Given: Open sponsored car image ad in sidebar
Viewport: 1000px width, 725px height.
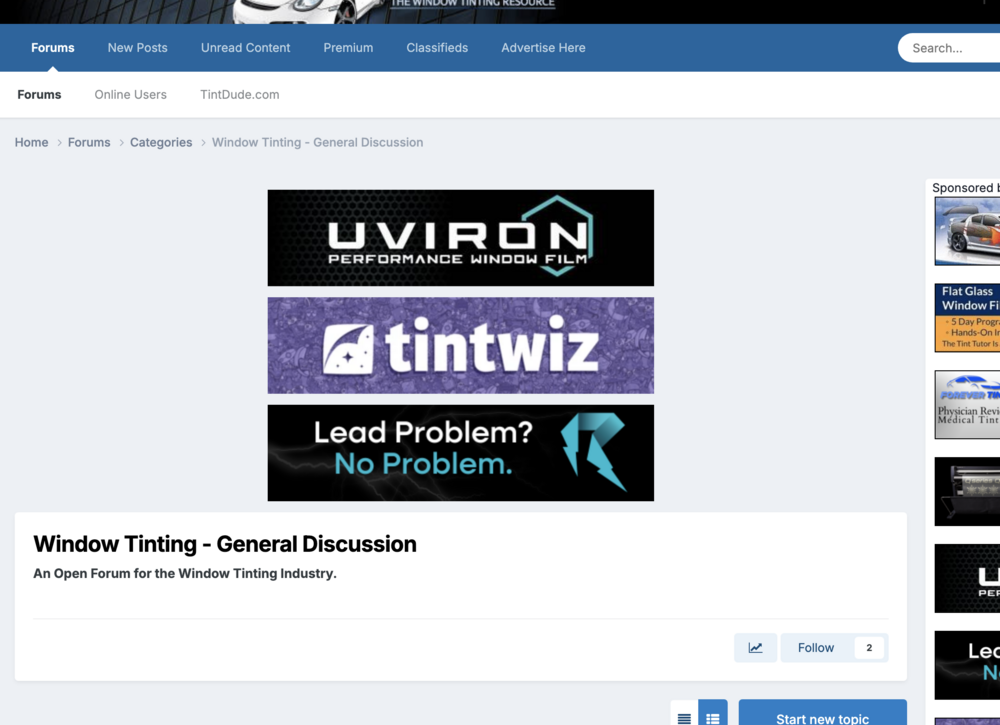Looking at the screenshot, I should (967, 231).
